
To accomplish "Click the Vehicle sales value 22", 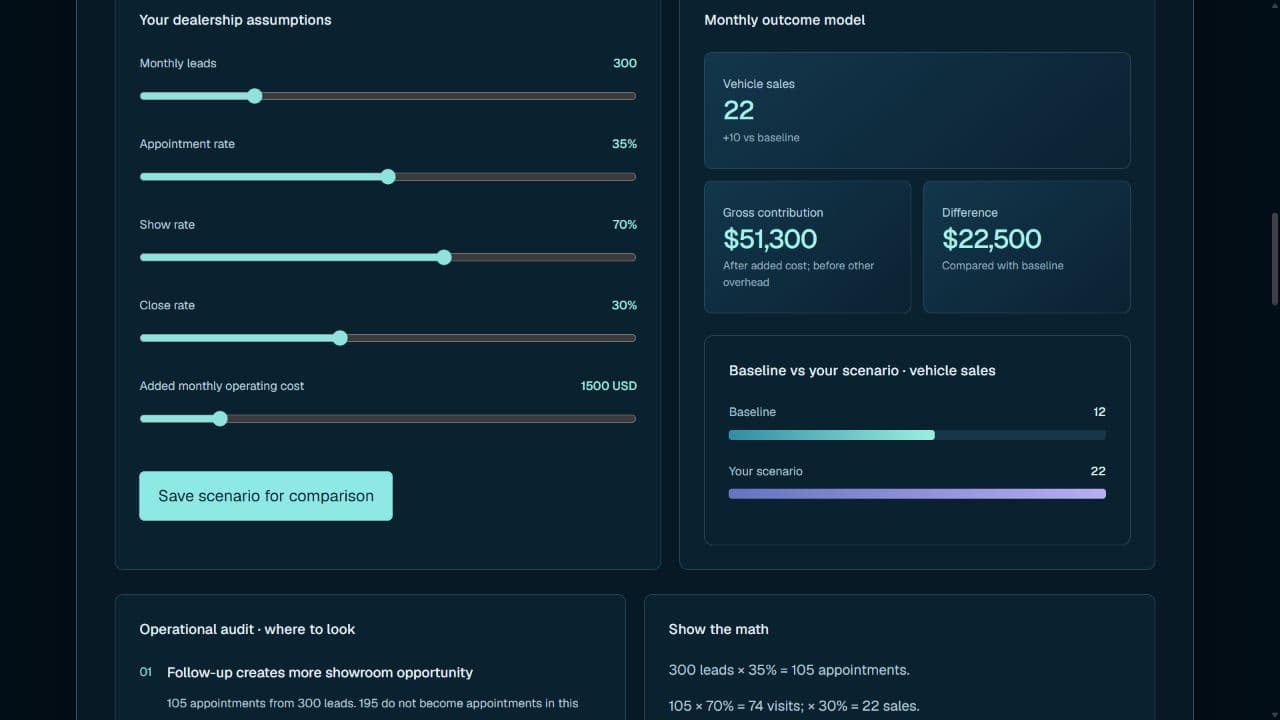I will coord(739,110).
